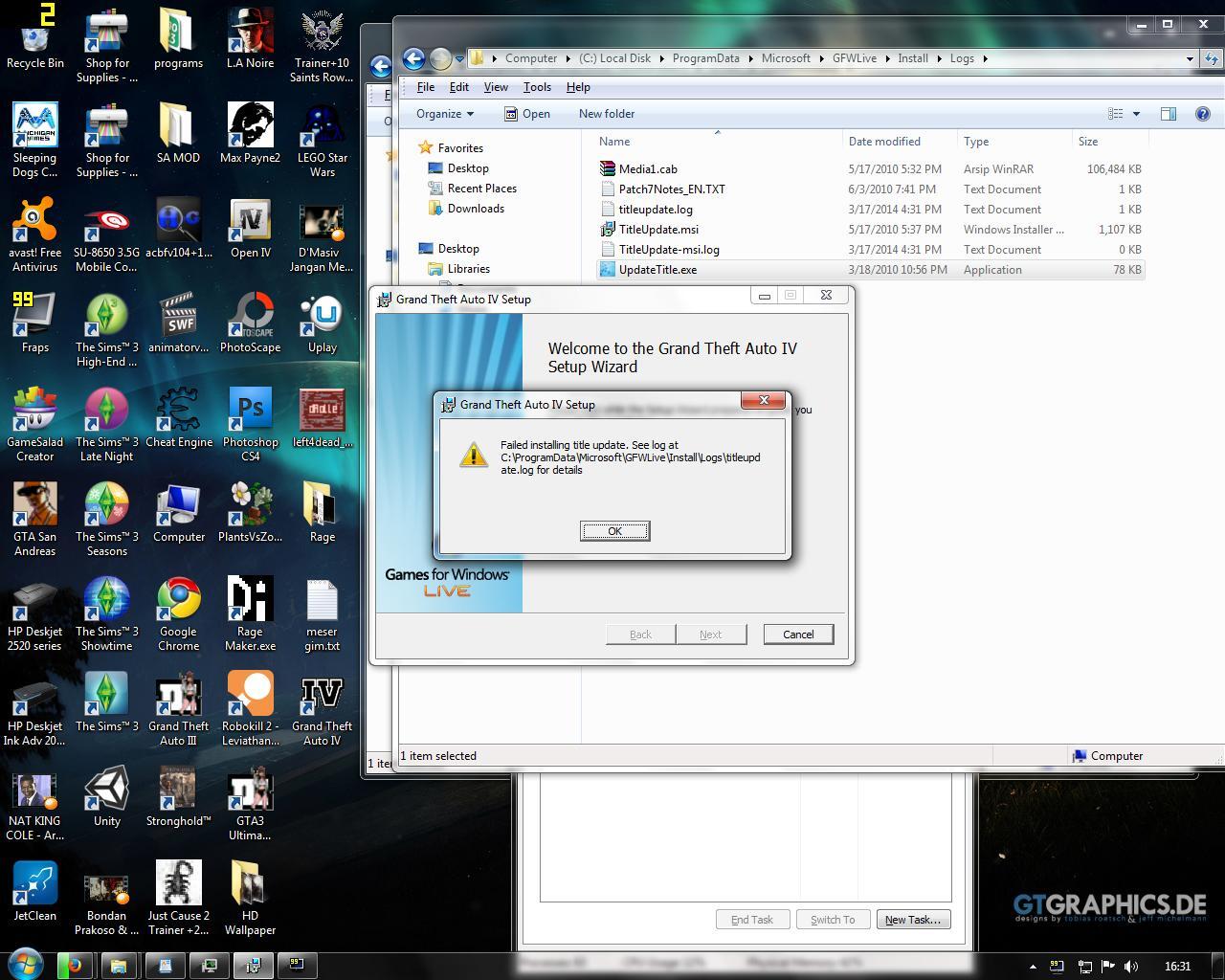Click the ProgramData breadcrumb in the address bar
Screen dimensions: 1225x980
tap(705, 58)
